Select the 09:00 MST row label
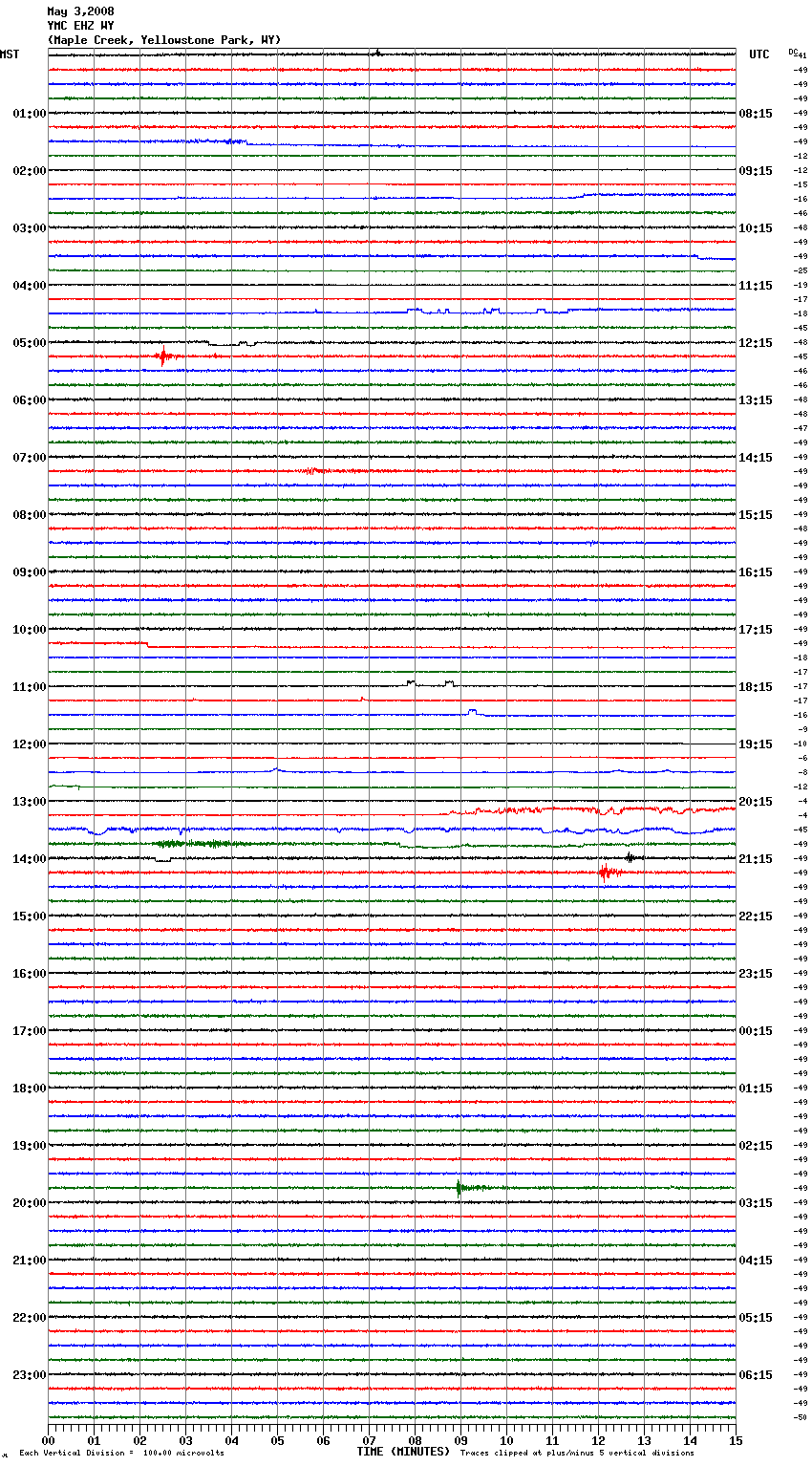Image resolution: width=812 pixels, height=1466 pixels. 30,572
